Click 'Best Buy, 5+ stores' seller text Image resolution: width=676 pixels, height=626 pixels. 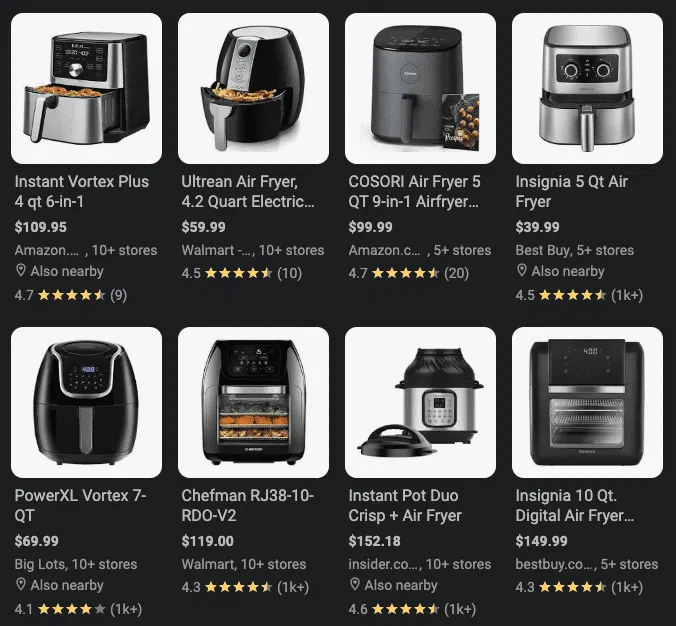click(575, 250)
